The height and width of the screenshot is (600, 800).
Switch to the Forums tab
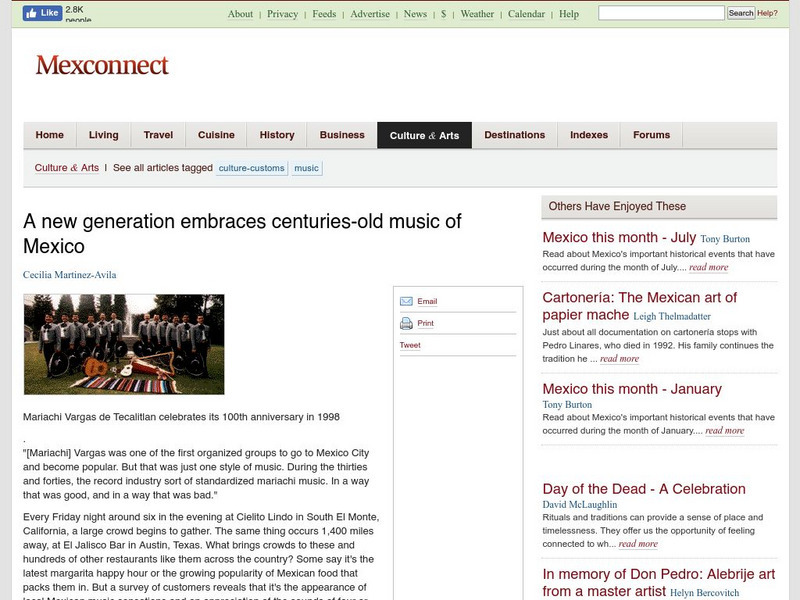point(652,135)
